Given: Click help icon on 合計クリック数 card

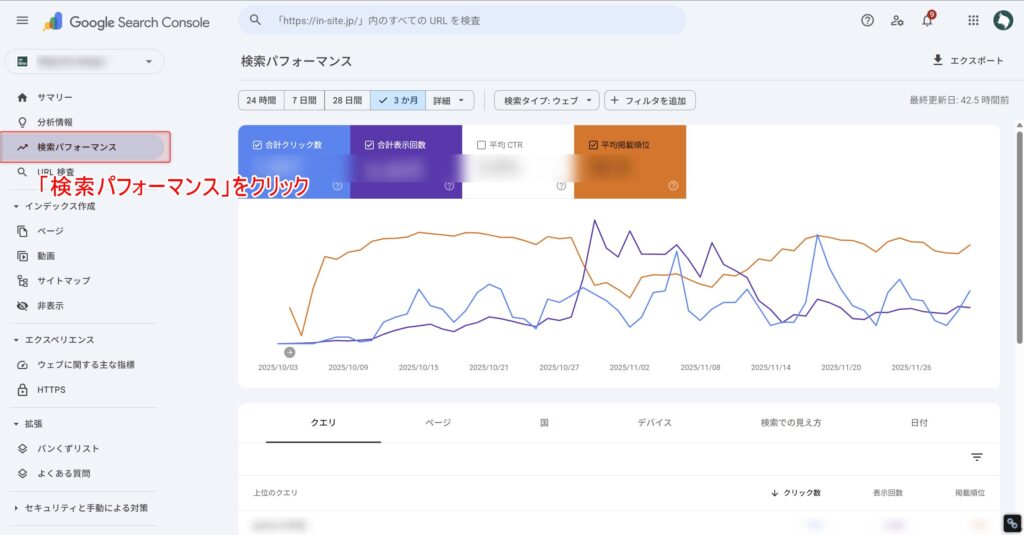Looking at the screenshot, I should 337,186.
